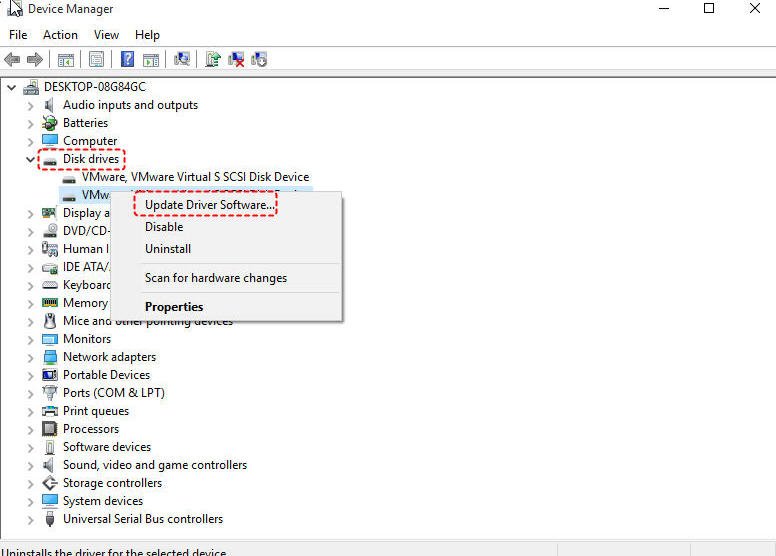Click the Audio inputs and outputs speaker icon

click(49, 105)
